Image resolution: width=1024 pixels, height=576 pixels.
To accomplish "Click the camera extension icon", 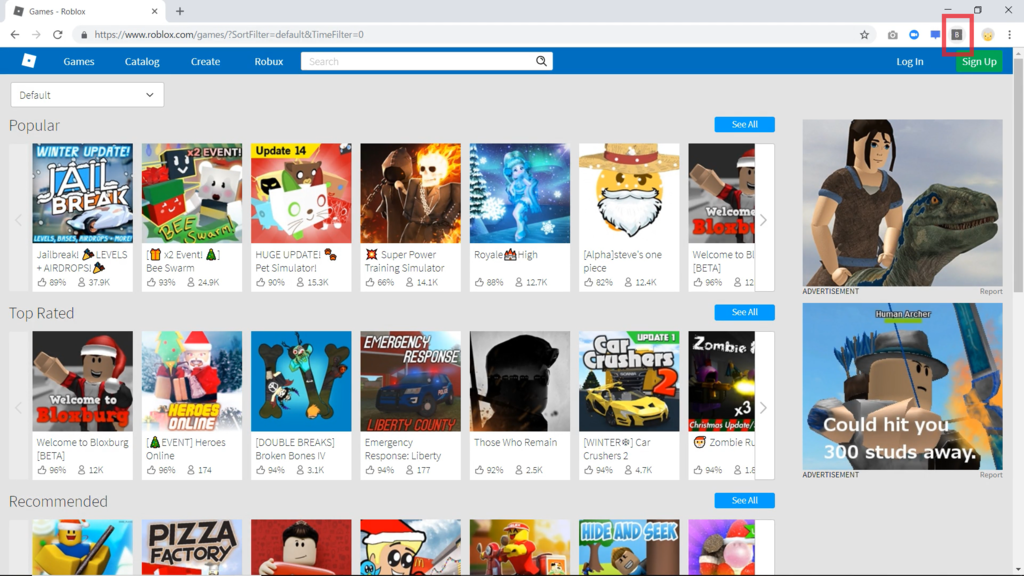I will (x=892, y=35).
